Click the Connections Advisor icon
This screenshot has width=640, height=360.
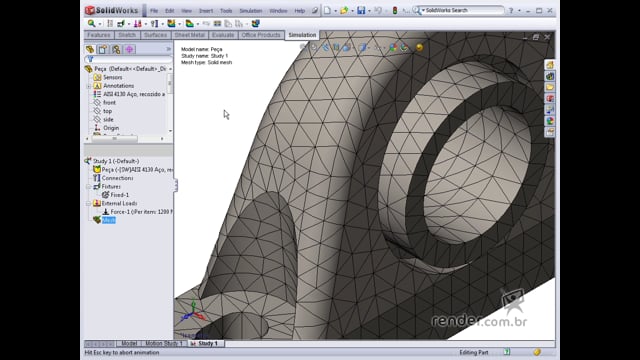[154, 24]
